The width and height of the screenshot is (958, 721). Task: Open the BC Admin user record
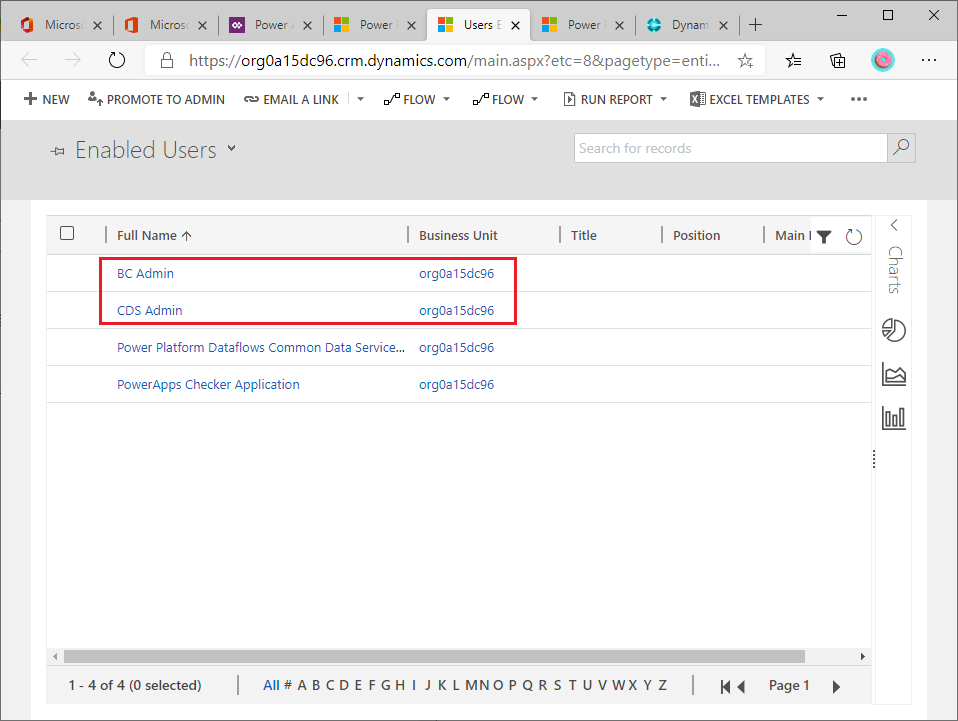pos(145,273)
